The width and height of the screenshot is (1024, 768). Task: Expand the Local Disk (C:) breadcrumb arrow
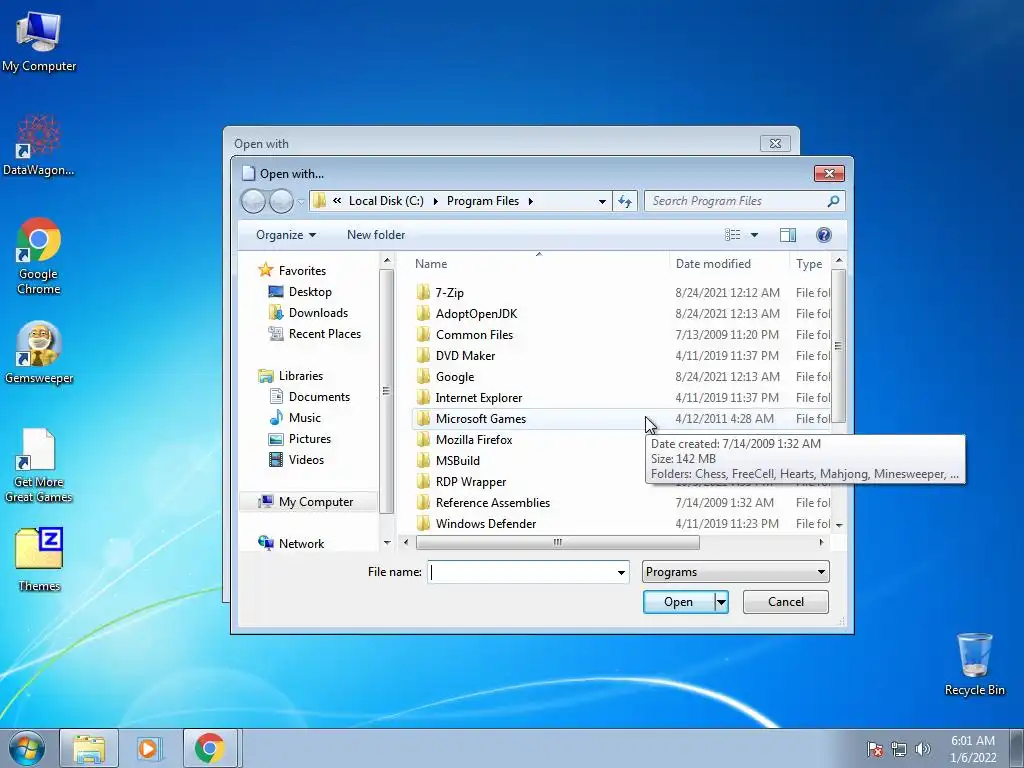click(436, 201)
